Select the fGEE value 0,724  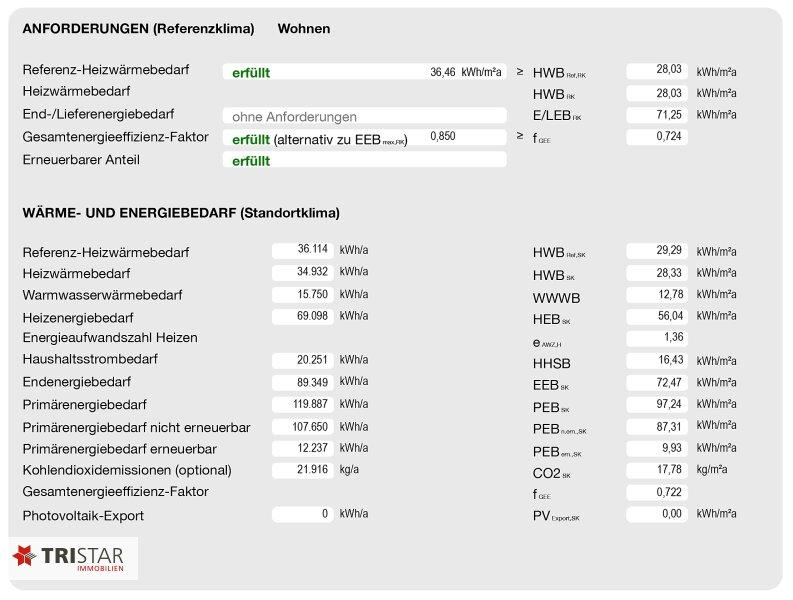[657, 137]
